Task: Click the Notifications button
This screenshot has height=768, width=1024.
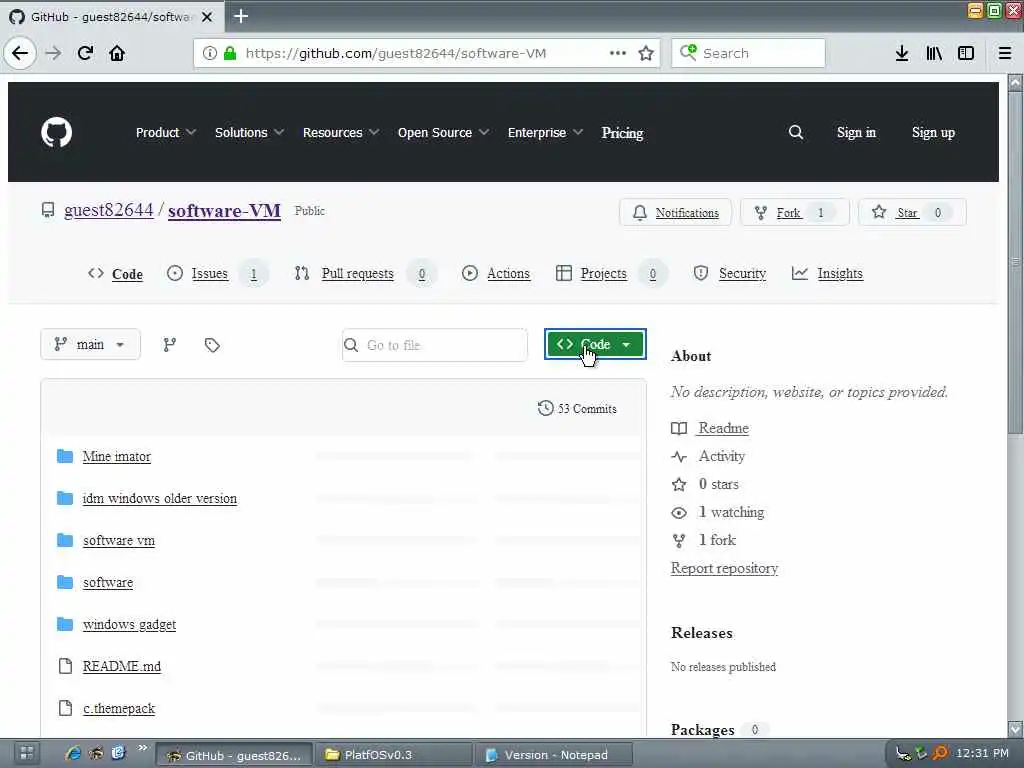Action: tap(675, 212)
